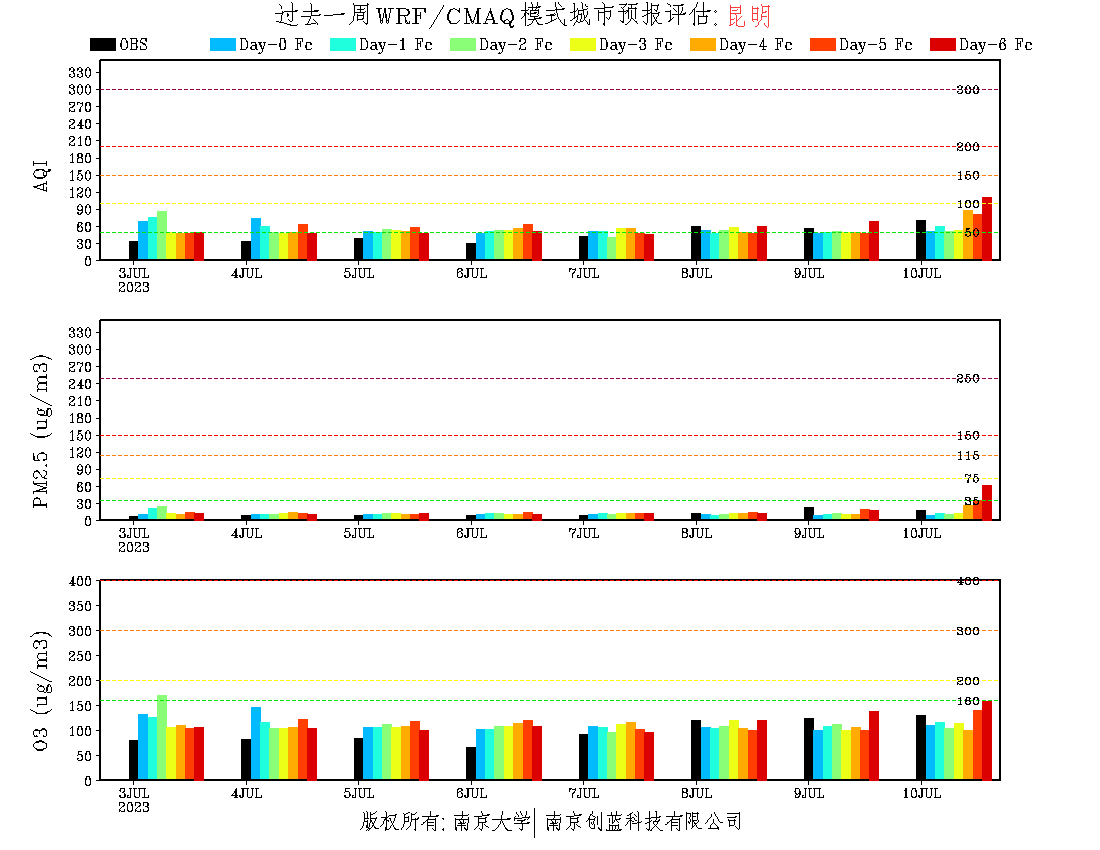Viewport: 1100px width, 850px height.
Task: Select the yellow Day-3 Fc legend swatch
Action: [583, 44]
